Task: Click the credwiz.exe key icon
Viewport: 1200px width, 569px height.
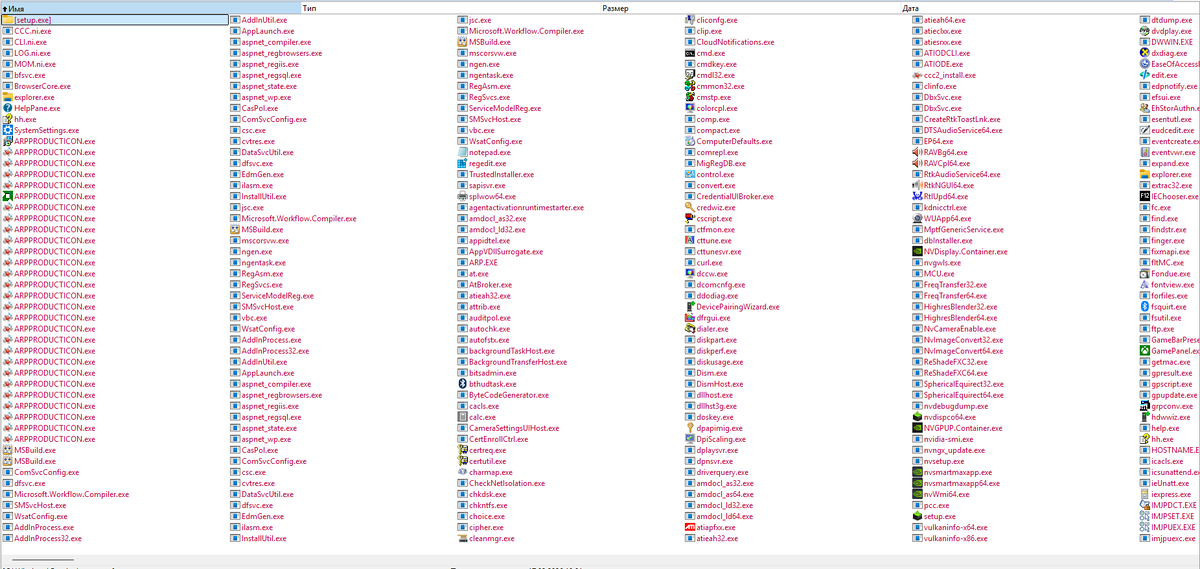Action: 689,207
